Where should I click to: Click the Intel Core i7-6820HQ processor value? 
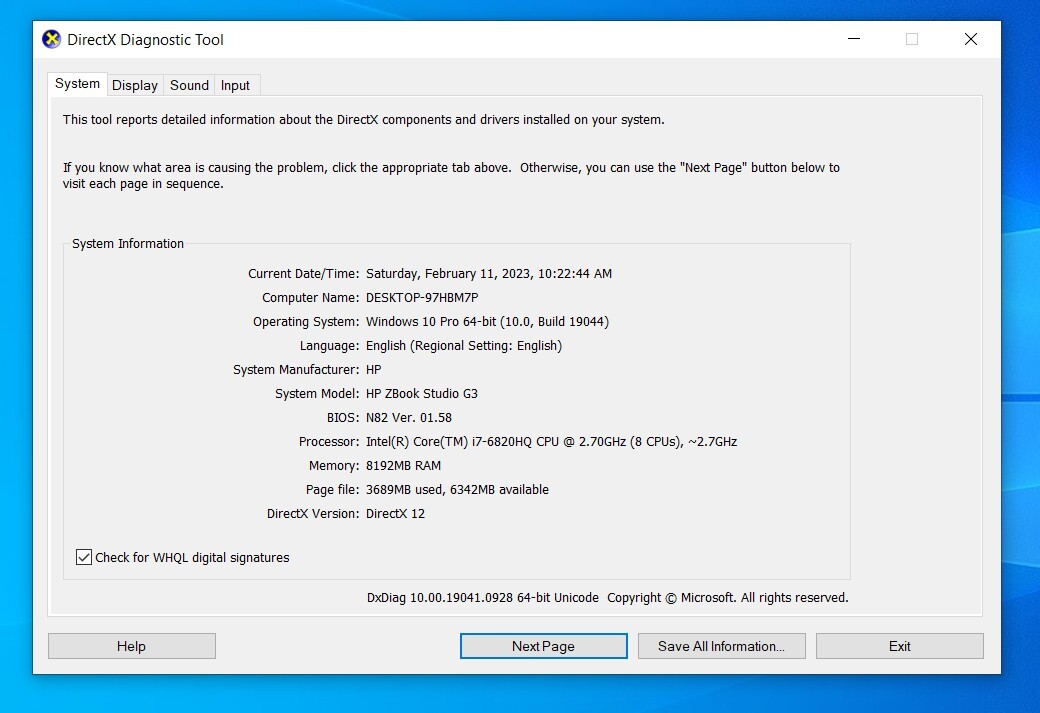tap(551, 442)
